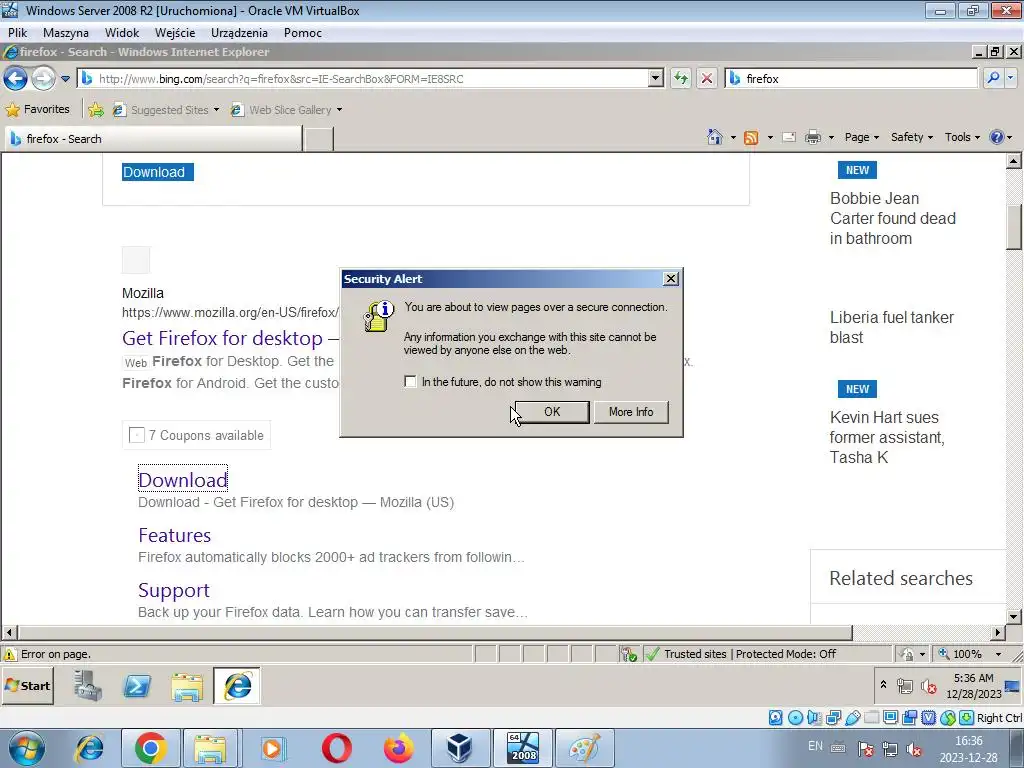Click the IE Back navigation arrow
The height and width of the screenshot is (768, 1024).
(x=15, y=78)
